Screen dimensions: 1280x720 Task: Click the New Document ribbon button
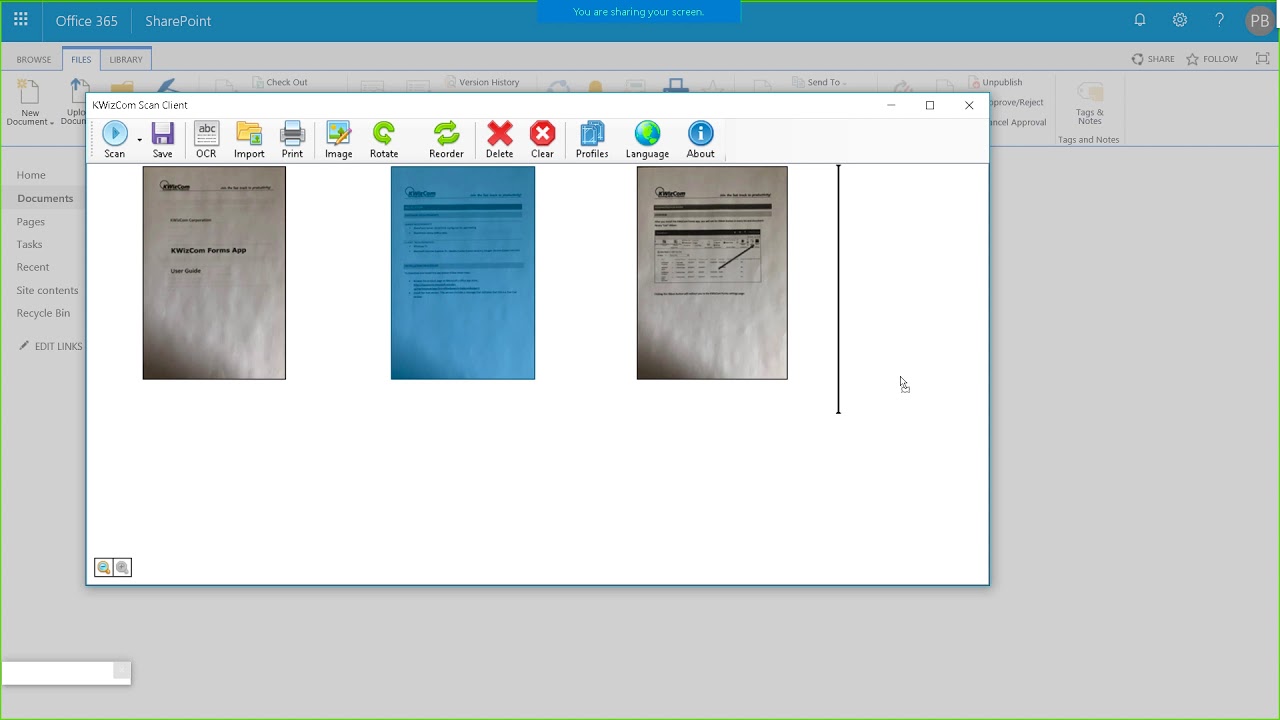click(x=30, y=102)
